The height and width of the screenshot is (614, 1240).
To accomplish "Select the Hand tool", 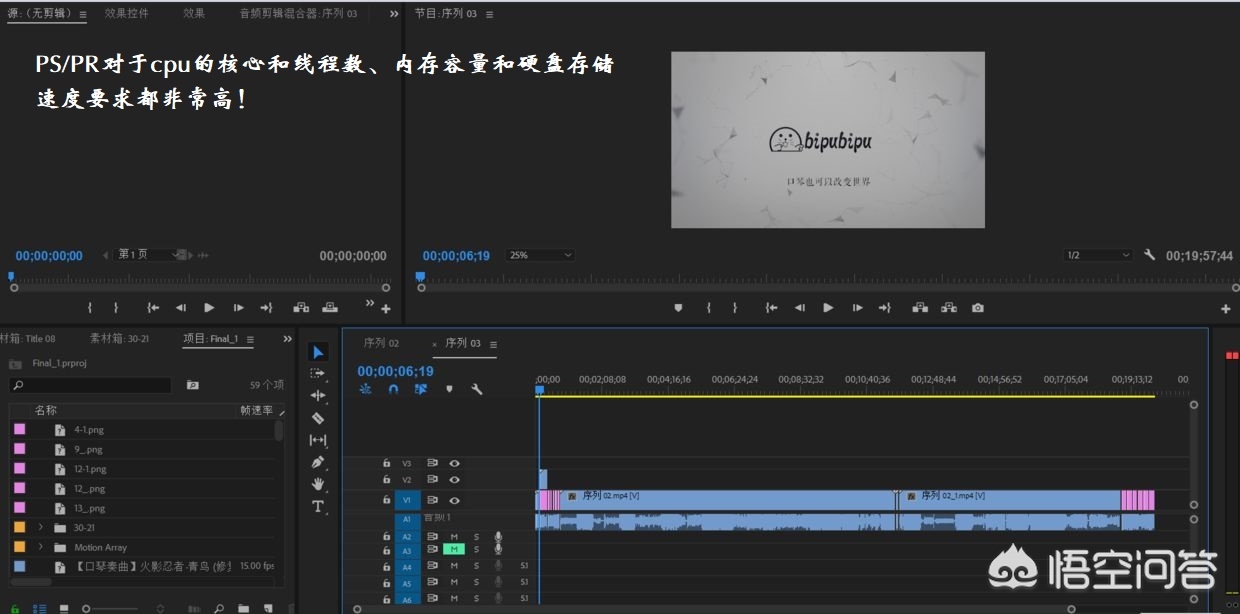I will click(318, 484).
